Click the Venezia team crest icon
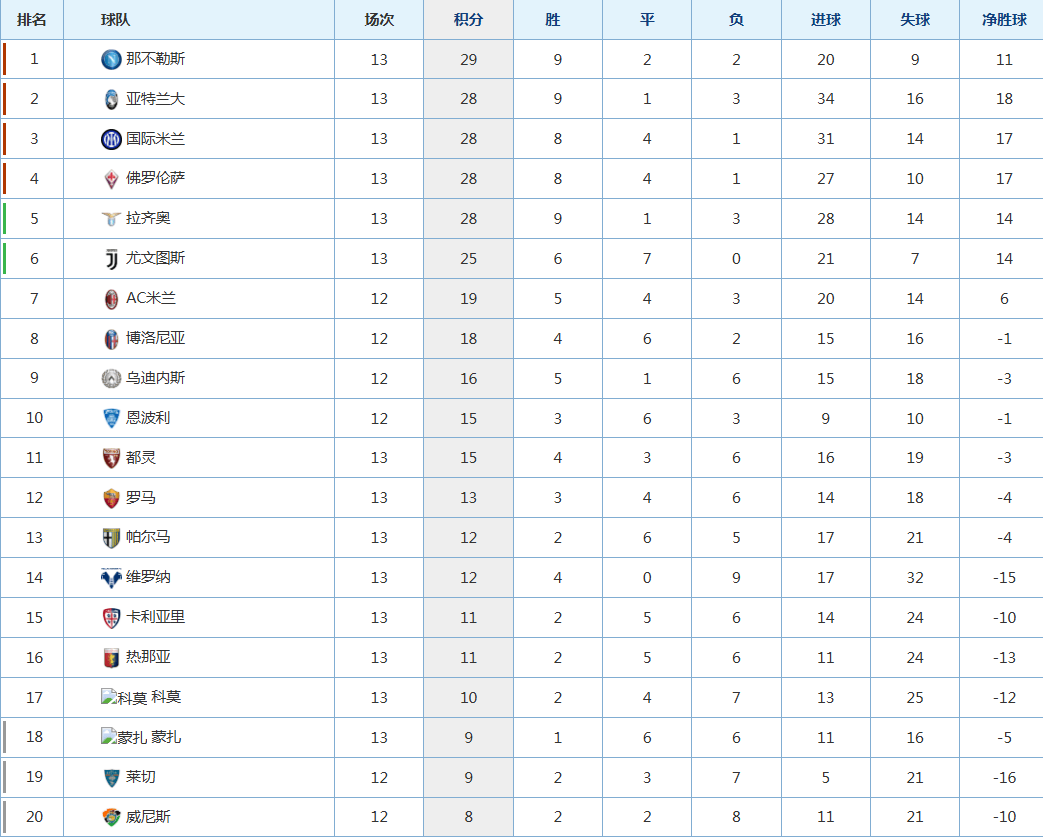Image resolution: width=1043 pixels, height=838 pixels. point(111,817)
